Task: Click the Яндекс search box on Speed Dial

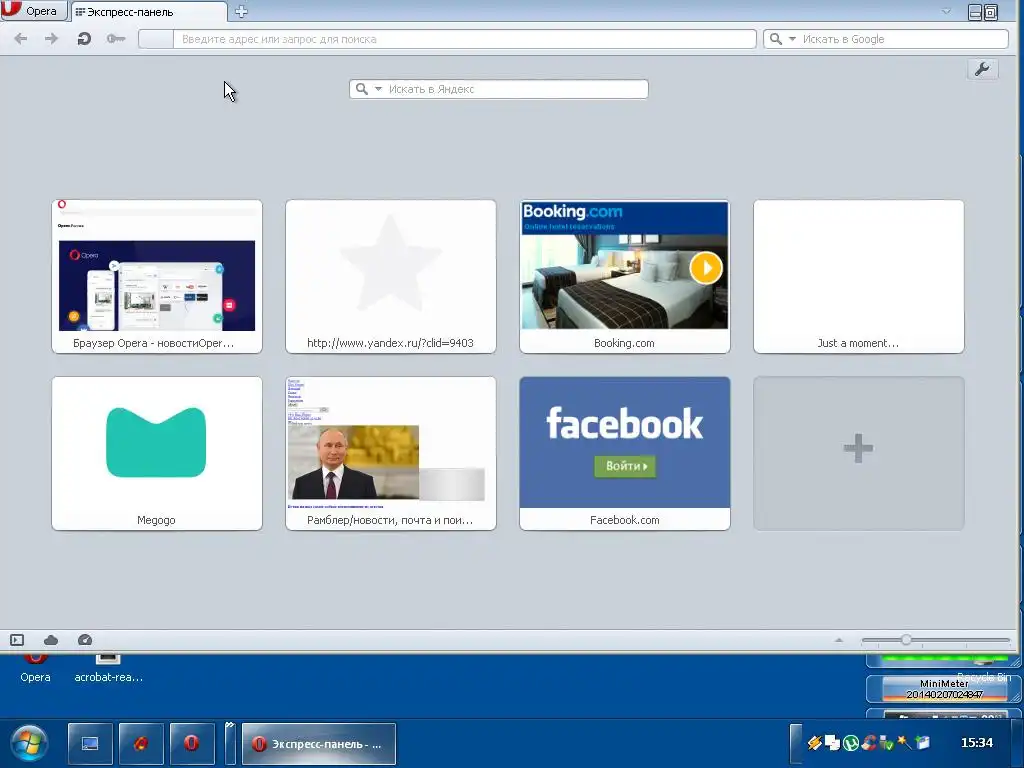Action: pyautogui.click(x=499, y=89)
